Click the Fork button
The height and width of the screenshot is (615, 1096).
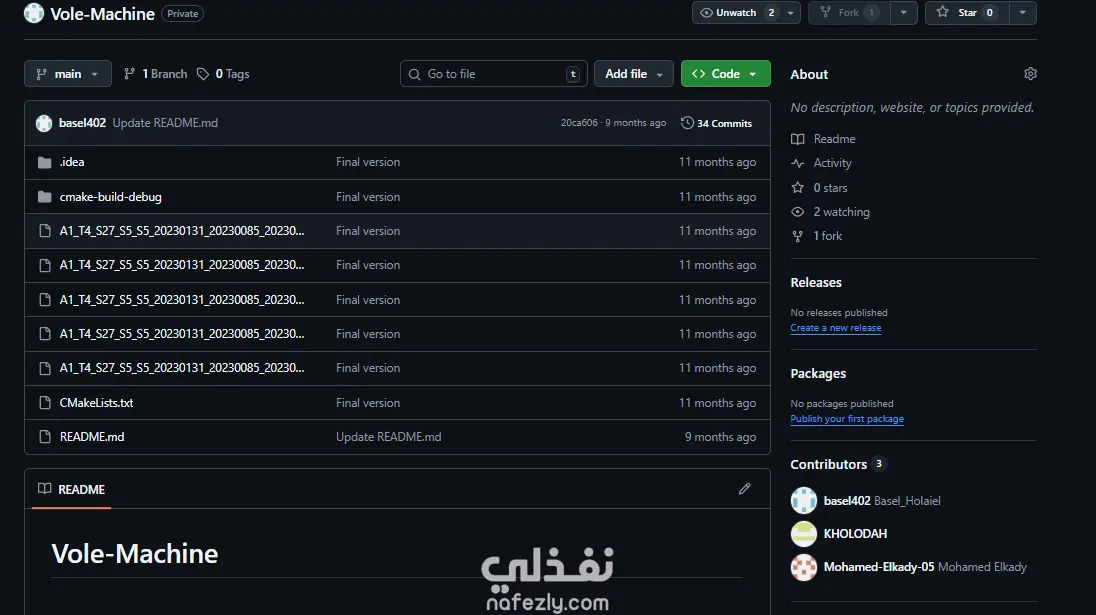849,13
